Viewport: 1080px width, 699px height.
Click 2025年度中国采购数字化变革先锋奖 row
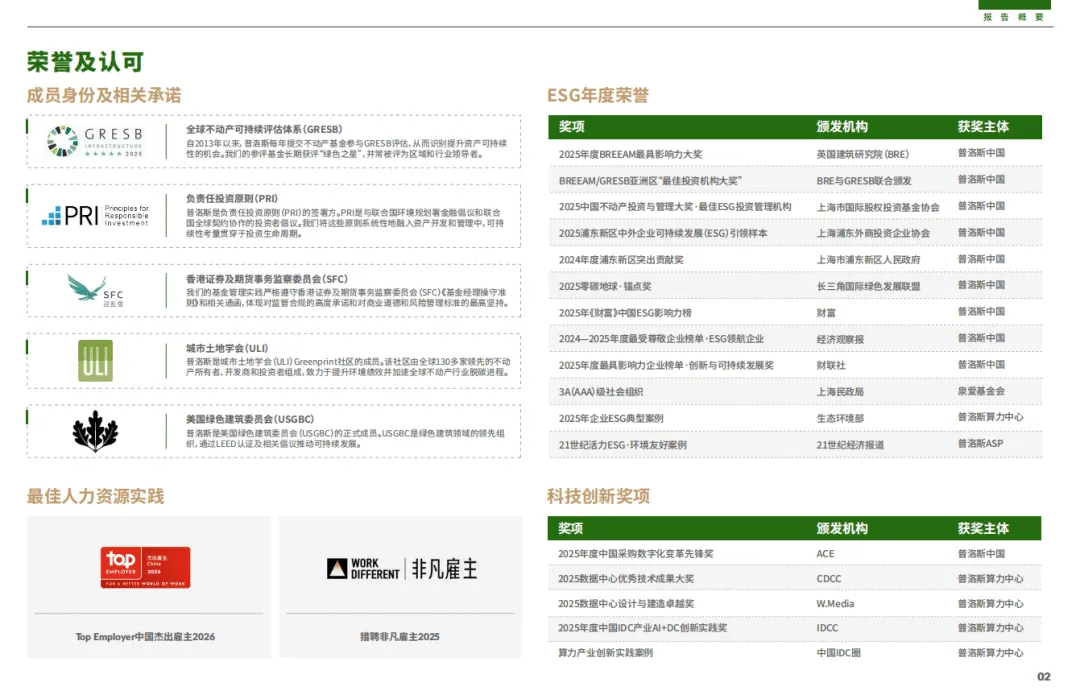point(795,554)
